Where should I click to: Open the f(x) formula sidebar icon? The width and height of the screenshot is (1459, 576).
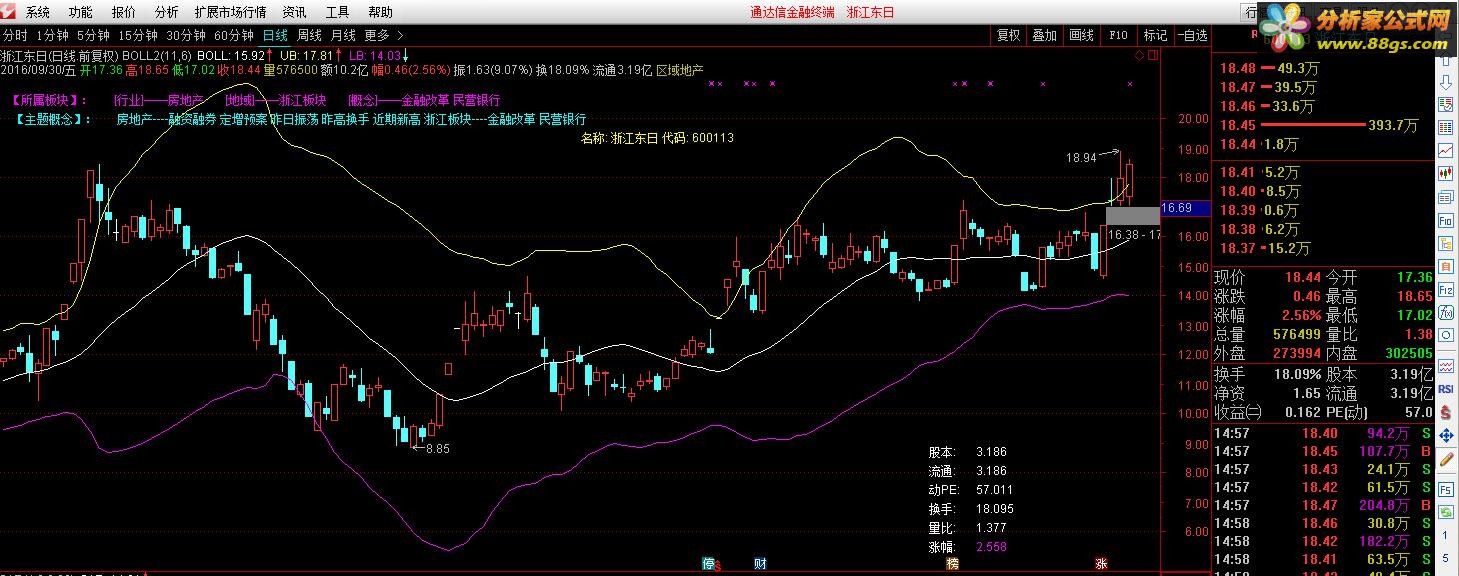(x=1445, y=312)
